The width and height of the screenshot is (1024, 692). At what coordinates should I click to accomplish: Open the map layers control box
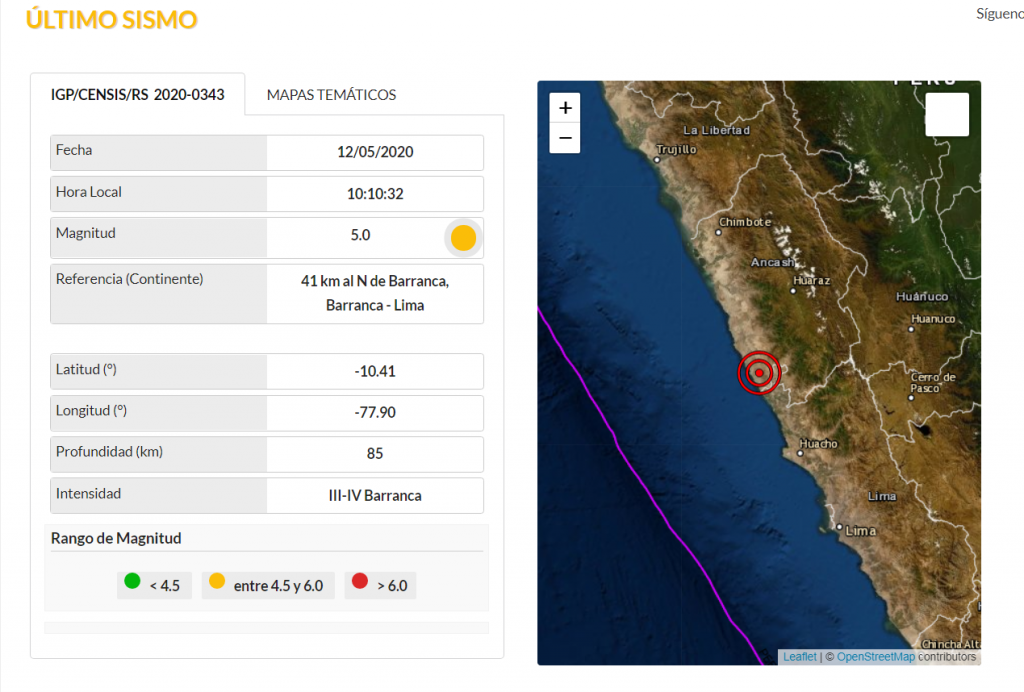[946, 114]
